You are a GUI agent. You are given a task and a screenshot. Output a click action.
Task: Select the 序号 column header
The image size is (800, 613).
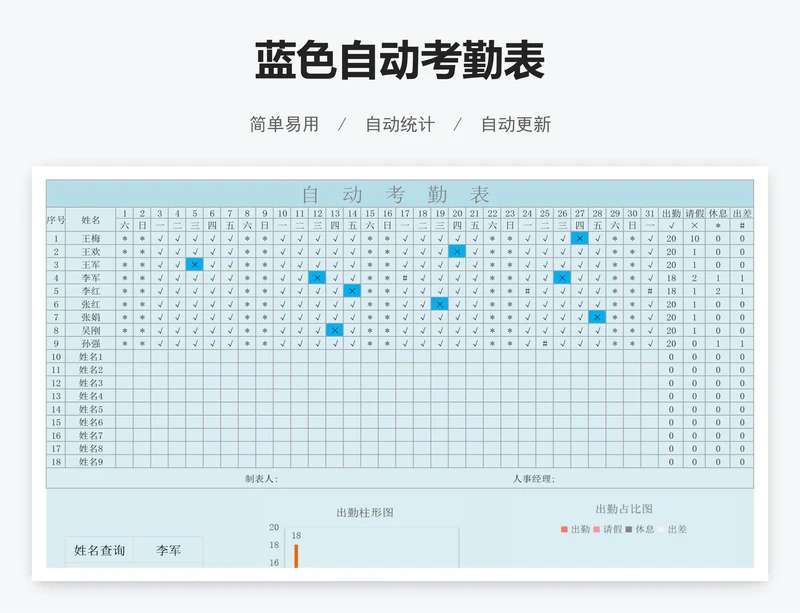coord(56,219)
